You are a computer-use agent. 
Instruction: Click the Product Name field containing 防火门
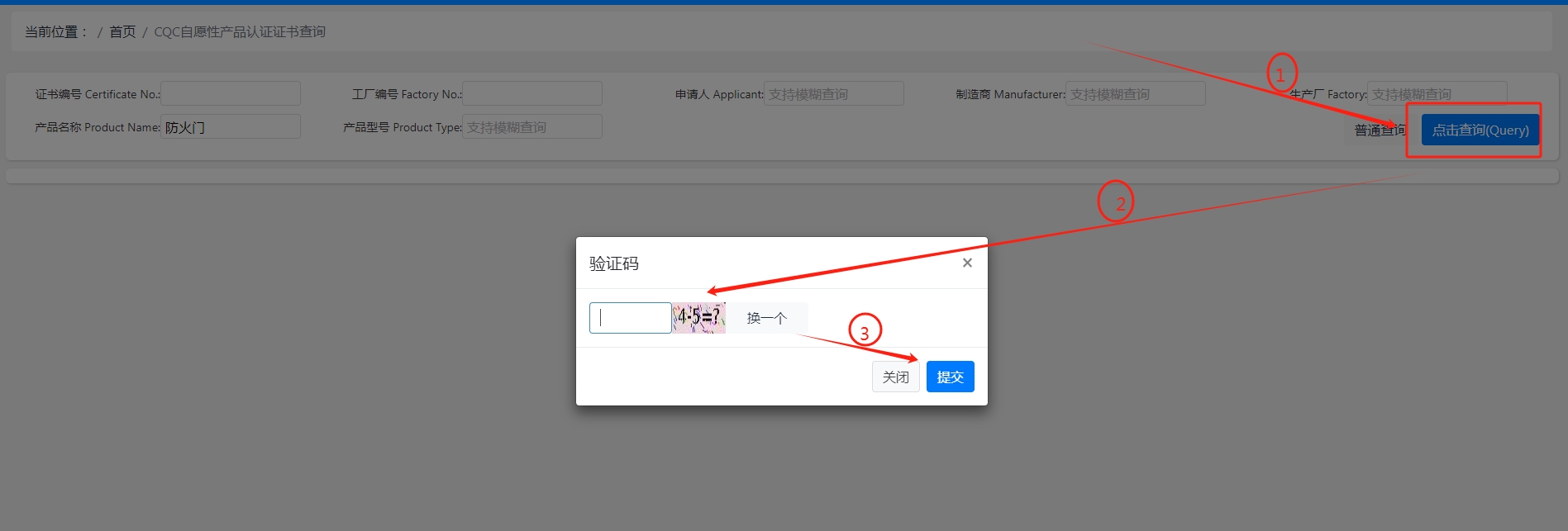point(231,126)
